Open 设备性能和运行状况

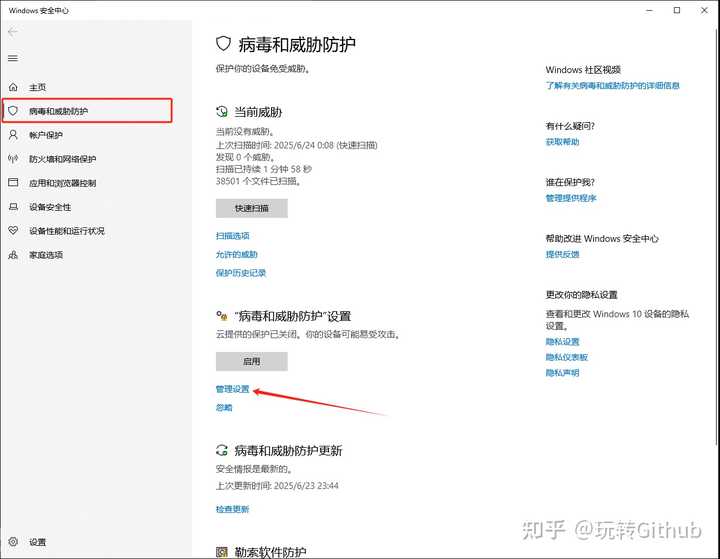[67, 231]
